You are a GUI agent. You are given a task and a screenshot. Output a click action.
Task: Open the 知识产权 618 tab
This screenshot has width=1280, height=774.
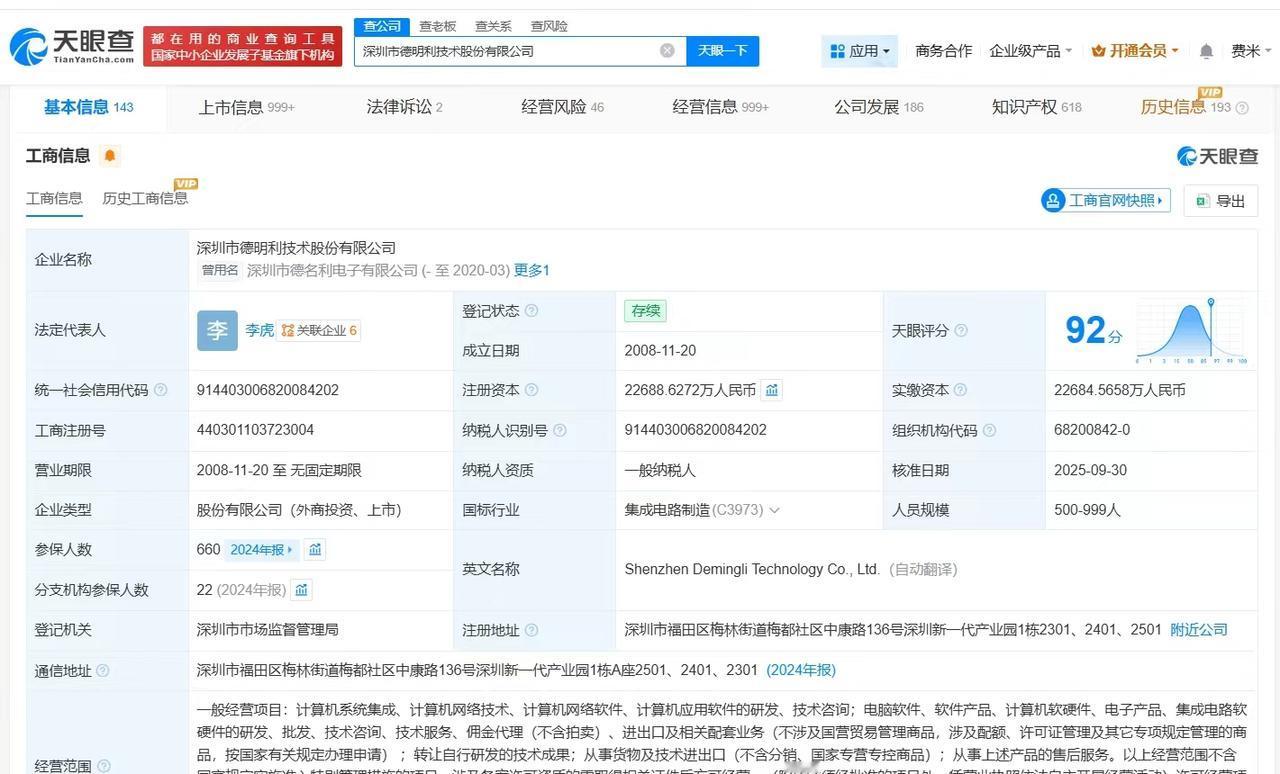[1036, 107]
